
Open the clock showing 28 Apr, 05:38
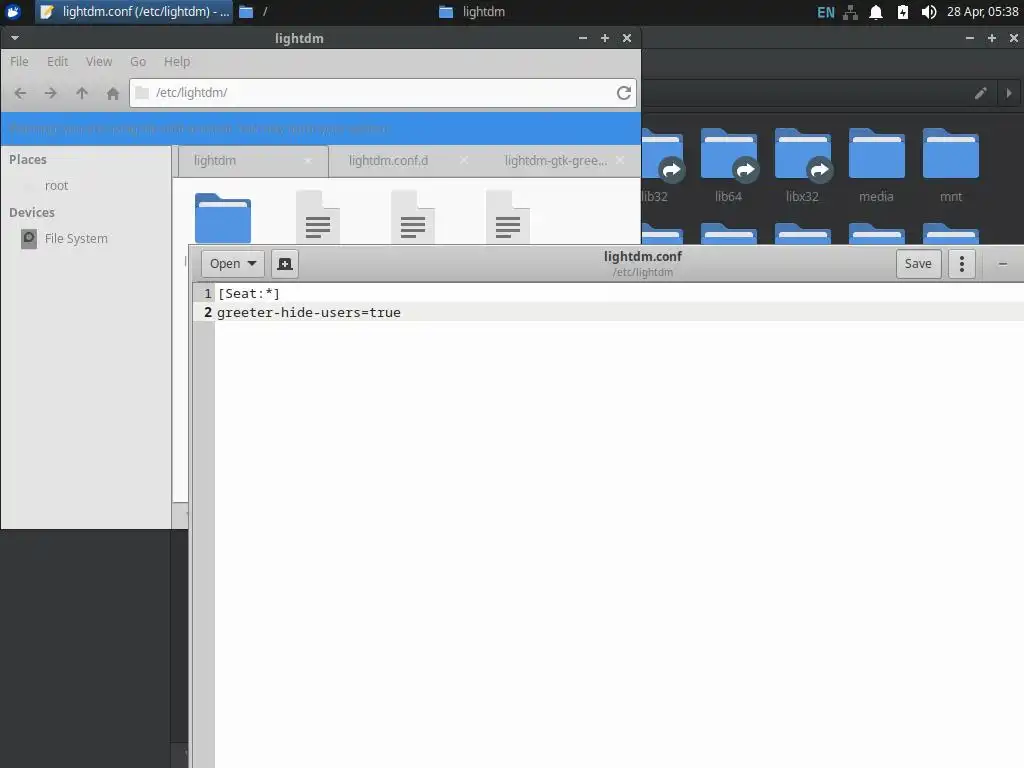(x=982, y=12)
